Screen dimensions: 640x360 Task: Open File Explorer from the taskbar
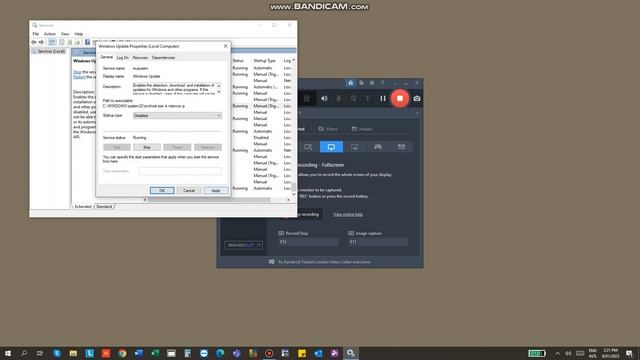73,353
